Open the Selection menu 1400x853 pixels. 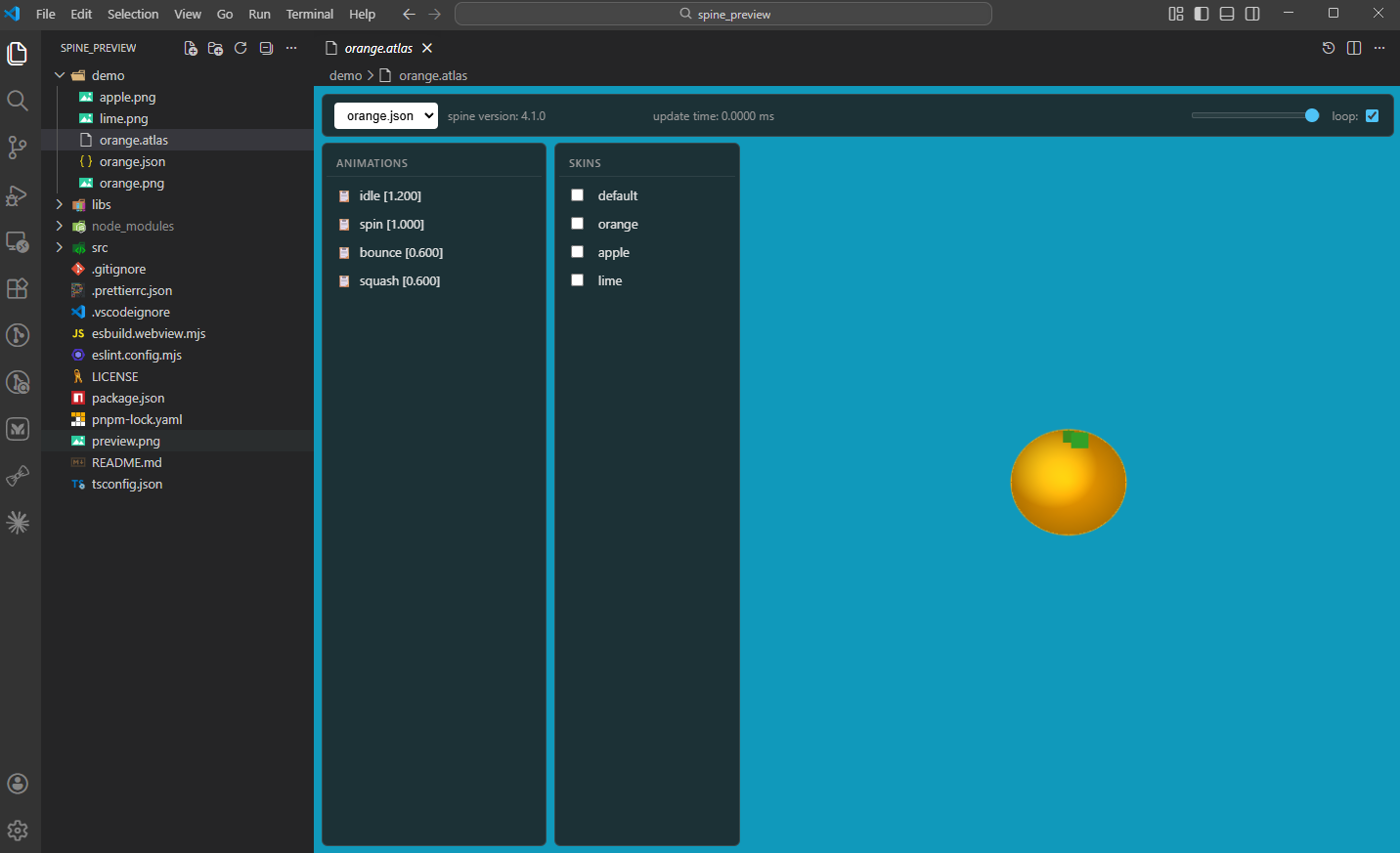[x=133, y=14]
